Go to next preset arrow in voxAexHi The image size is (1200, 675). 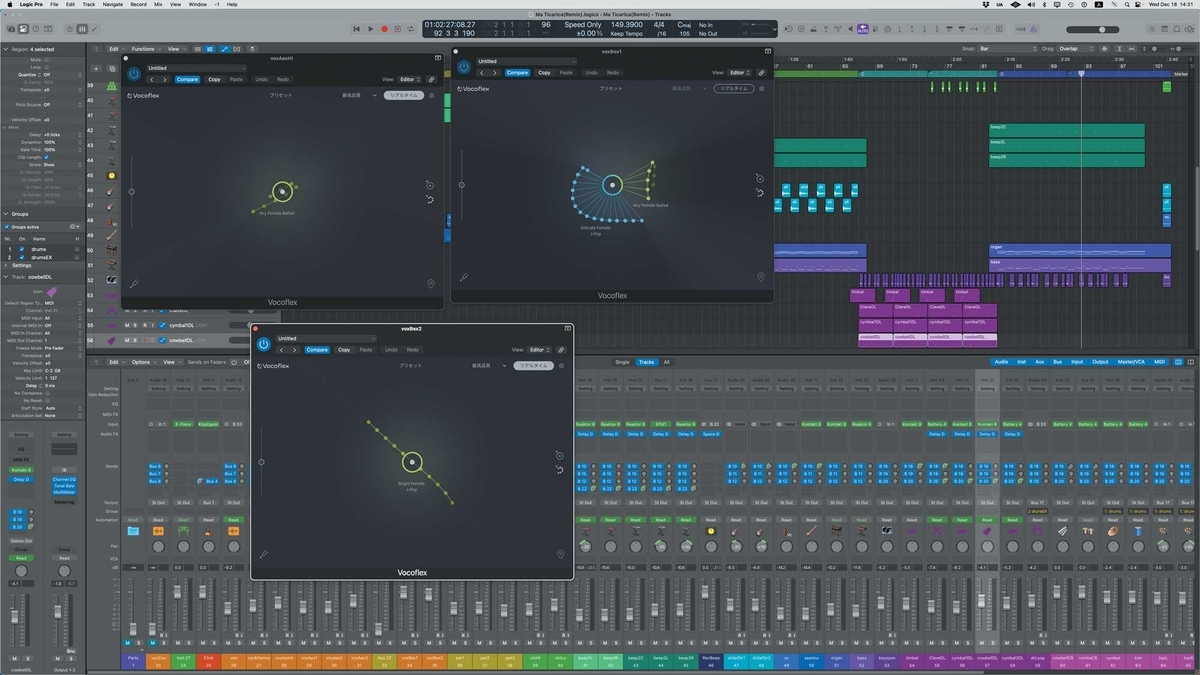(x=165, y=79)
